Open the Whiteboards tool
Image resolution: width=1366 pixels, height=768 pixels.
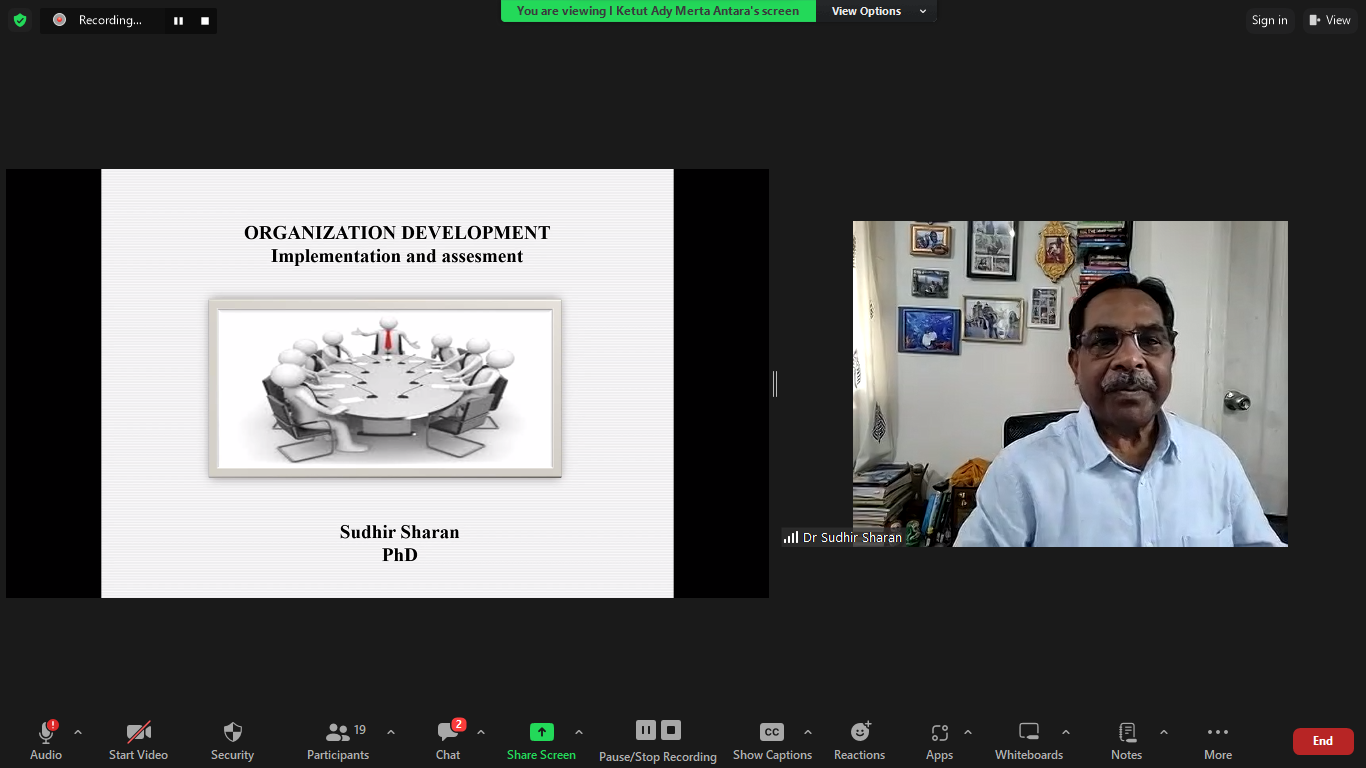[1029, 741]
